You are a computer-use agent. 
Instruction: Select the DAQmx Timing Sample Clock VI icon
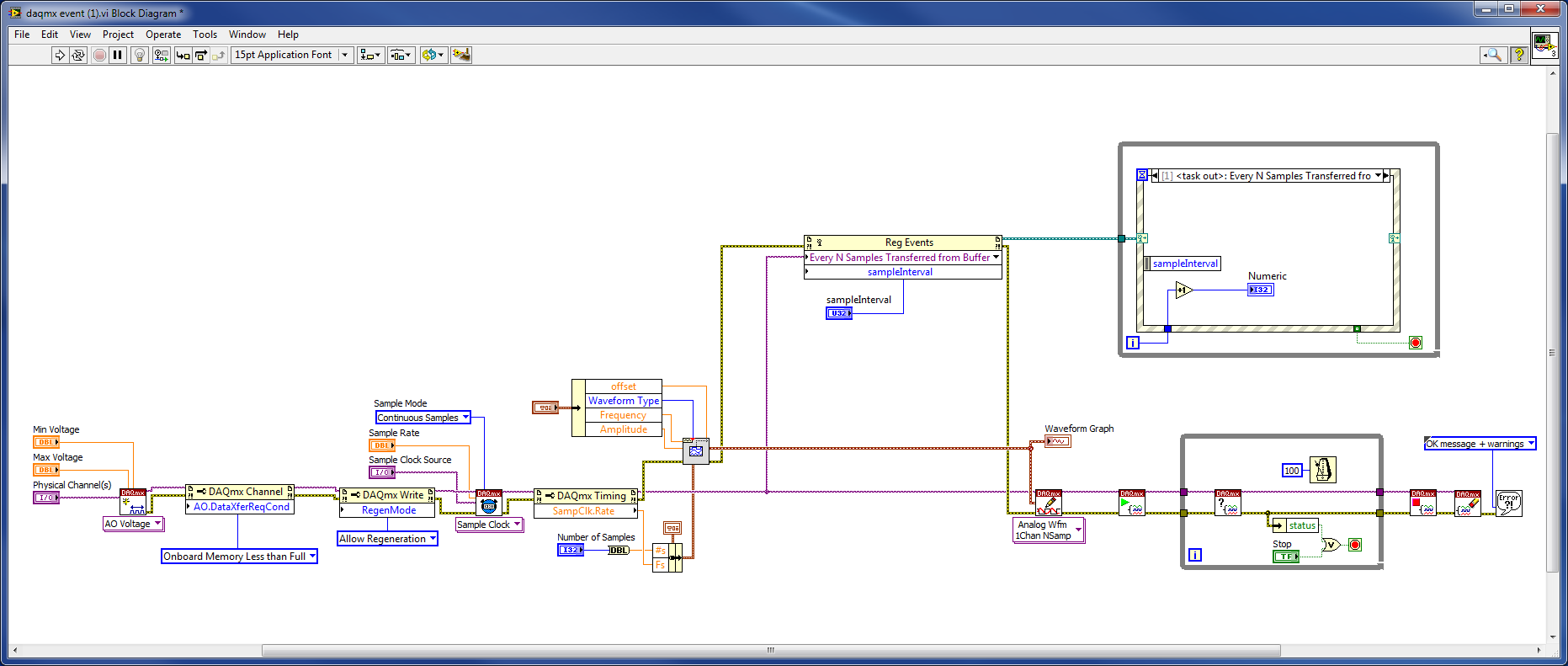pyautogui.click(x=489, y=503)
